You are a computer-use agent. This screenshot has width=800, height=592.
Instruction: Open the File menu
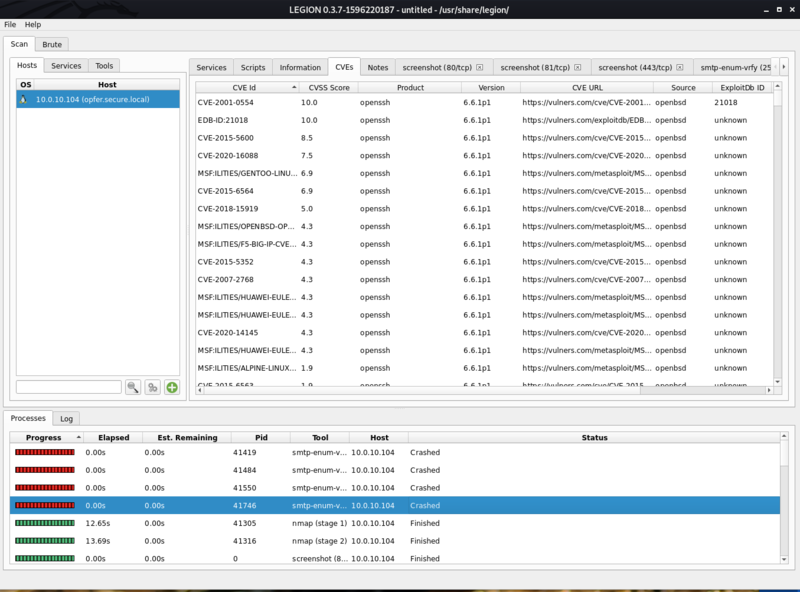point(10,24)
